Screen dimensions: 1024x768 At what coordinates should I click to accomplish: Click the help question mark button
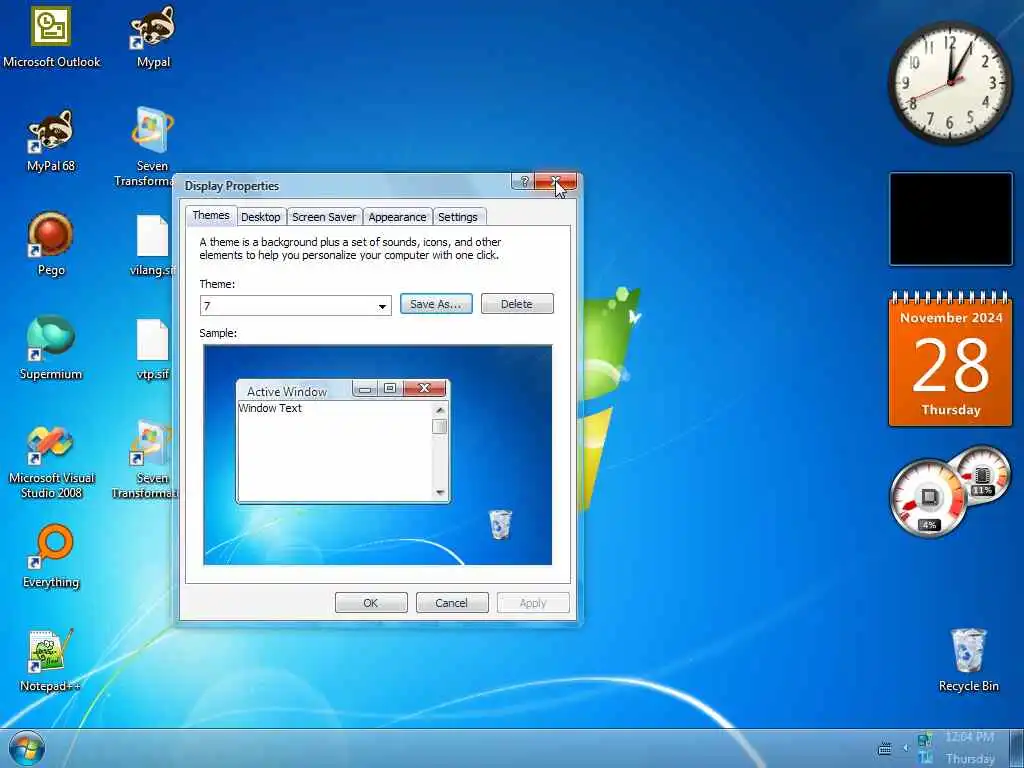pos(524,182)
